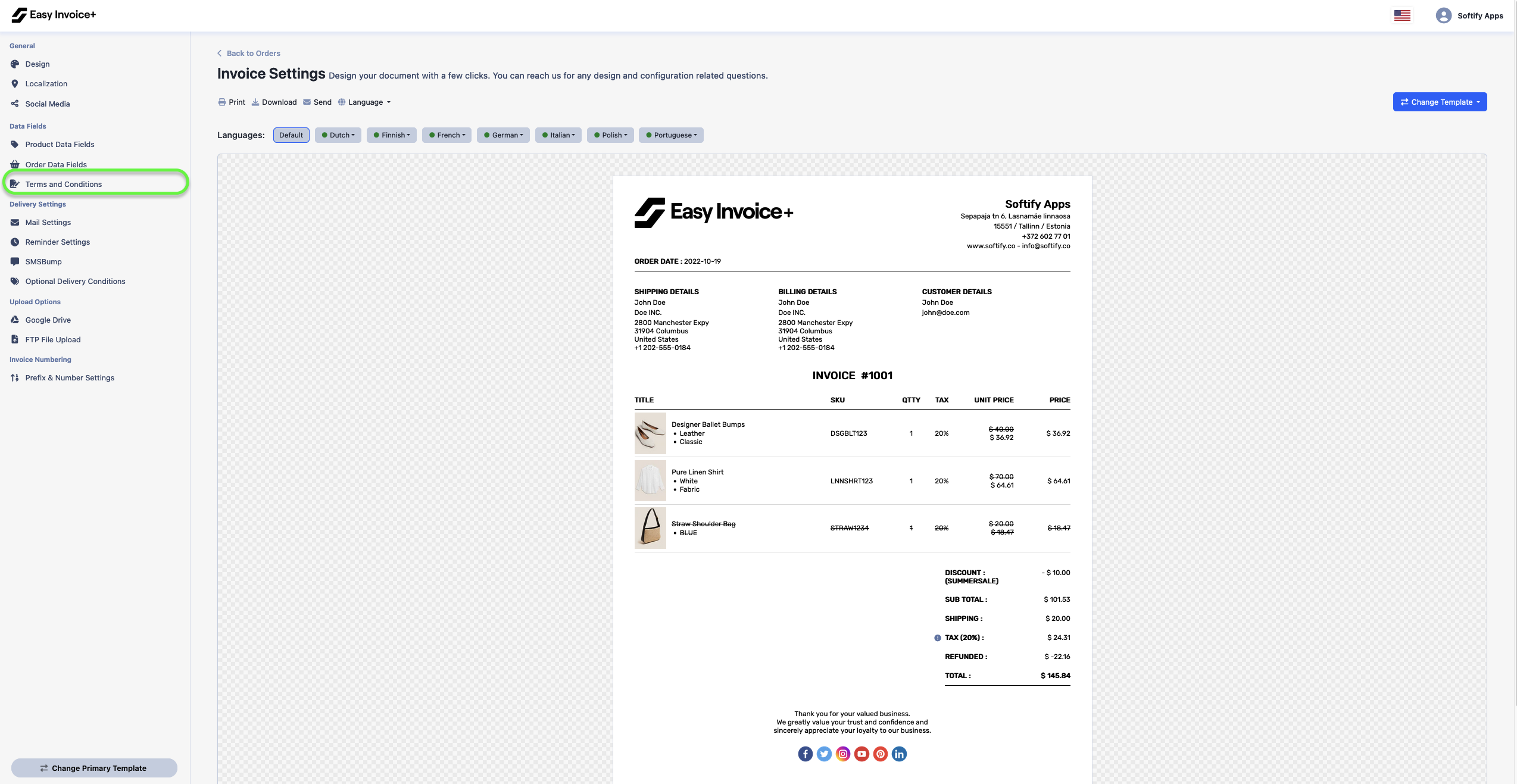Click Change Primary Template button
Viewport: 1517px width, 784px height.
click(94, 768)
